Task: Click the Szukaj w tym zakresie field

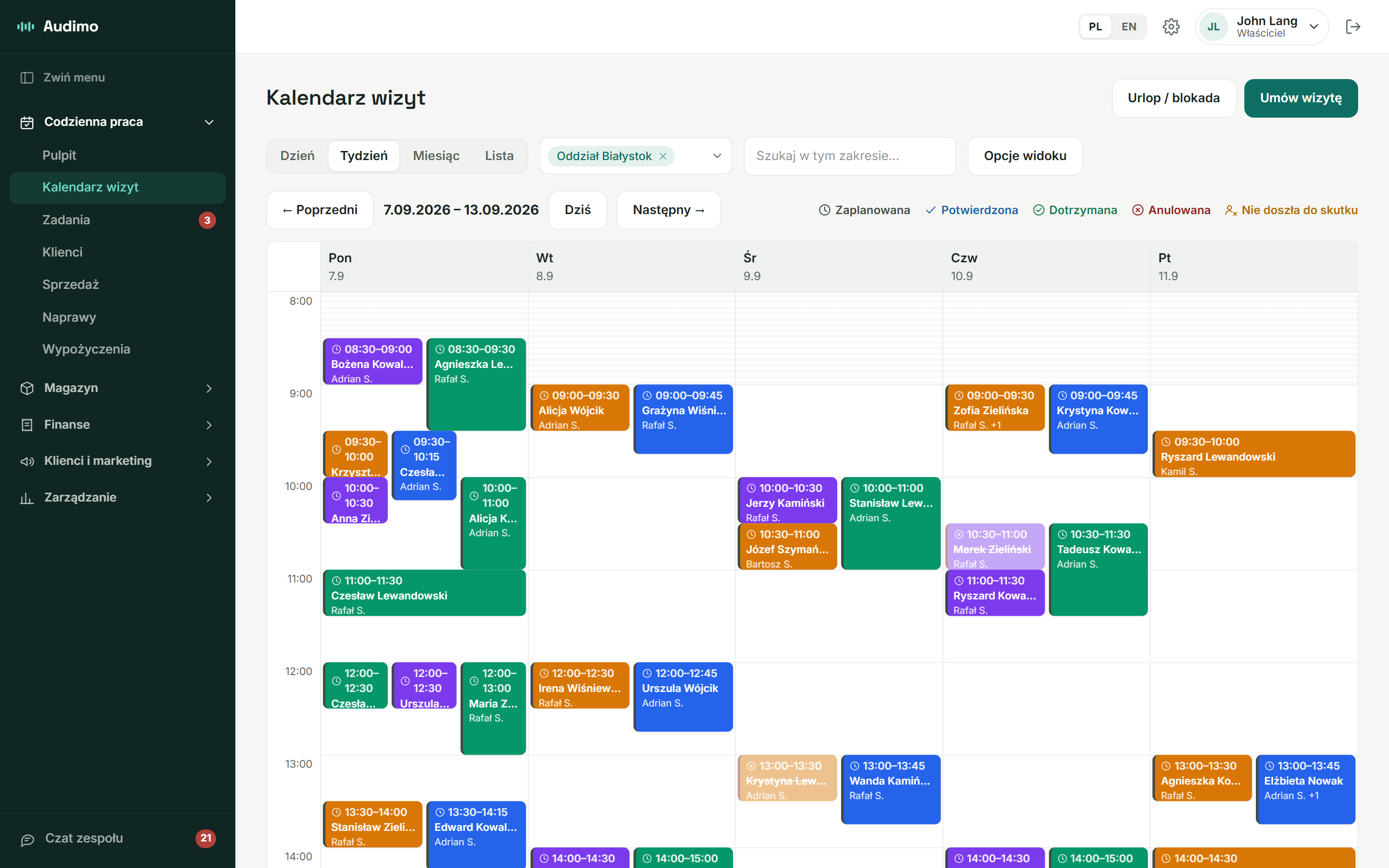Action: tap(849, 156)
